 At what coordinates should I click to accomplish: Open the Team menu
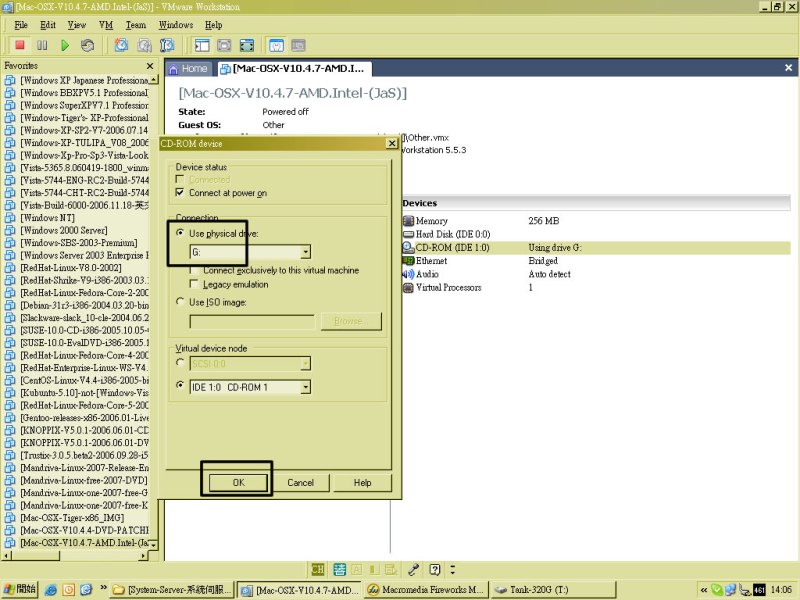136,25
